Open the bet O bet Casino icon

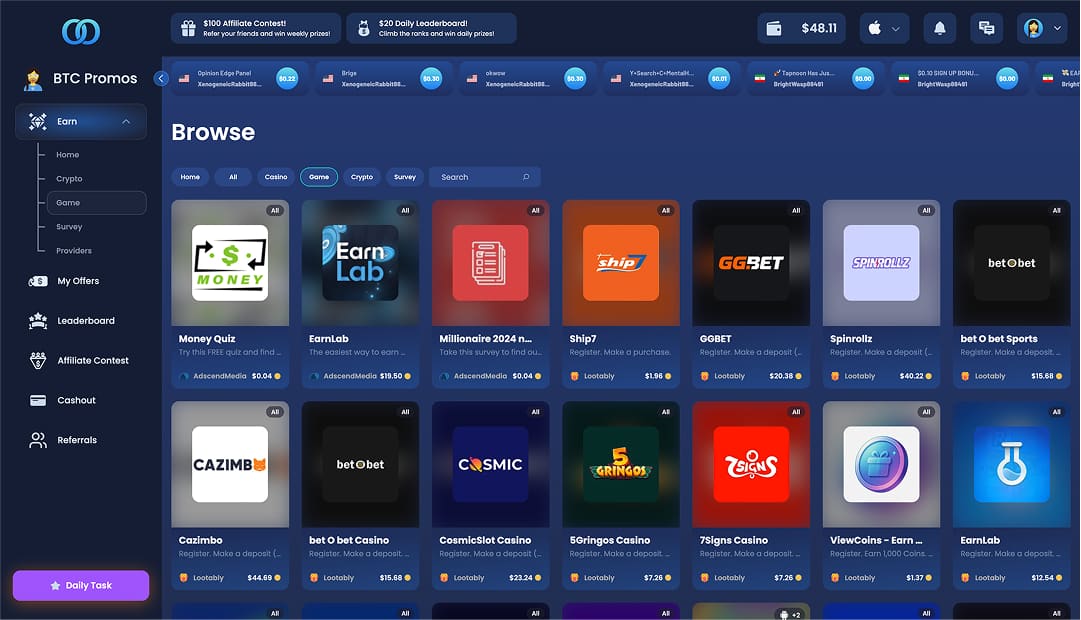pyautogui.click(x=361, y=464)
